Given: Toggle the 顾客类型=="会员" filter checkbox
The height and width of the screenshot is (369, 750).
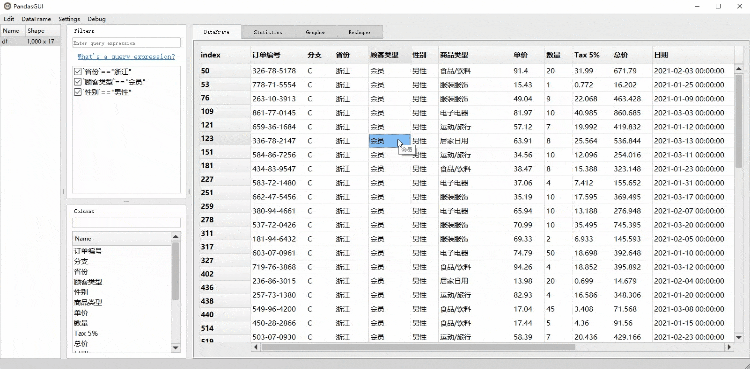Looking at the screenshot, I should coord(78,82).
